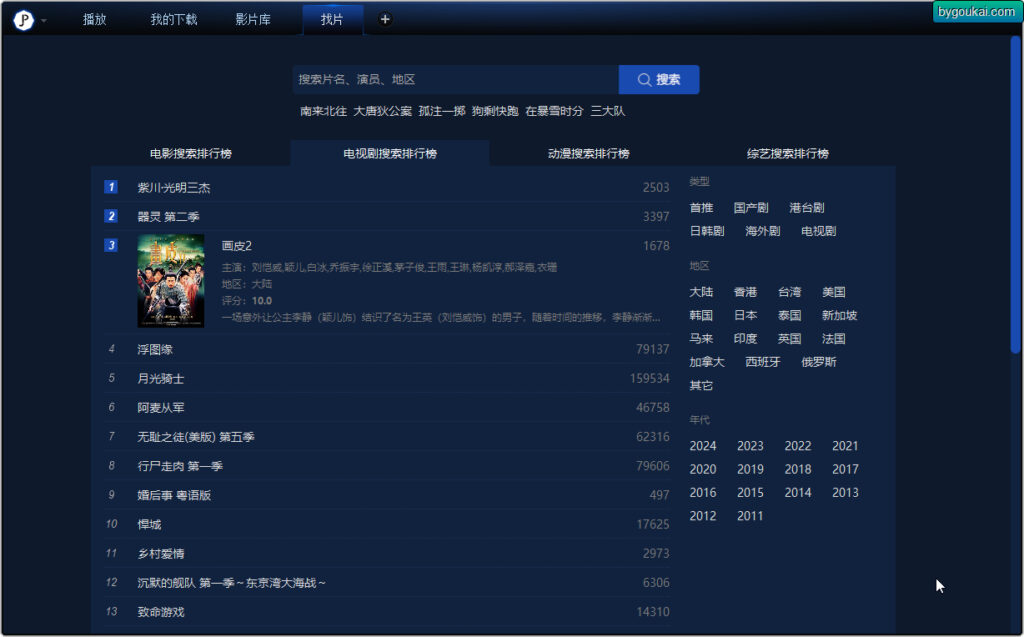Expand the dropdown arrow beside the app logo
Viewport: 1024px width, 637px height.
(44, 21)
